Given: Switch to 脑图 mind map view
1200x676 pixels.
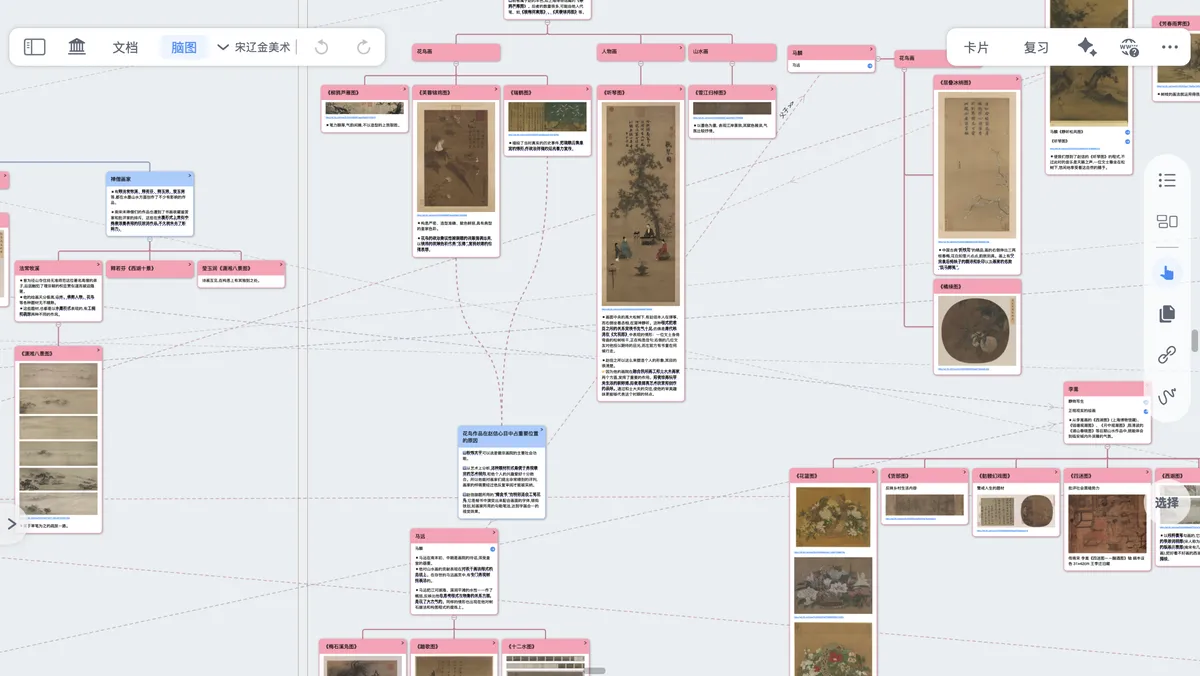Looking at the screenshot, I should click(184, 47).
